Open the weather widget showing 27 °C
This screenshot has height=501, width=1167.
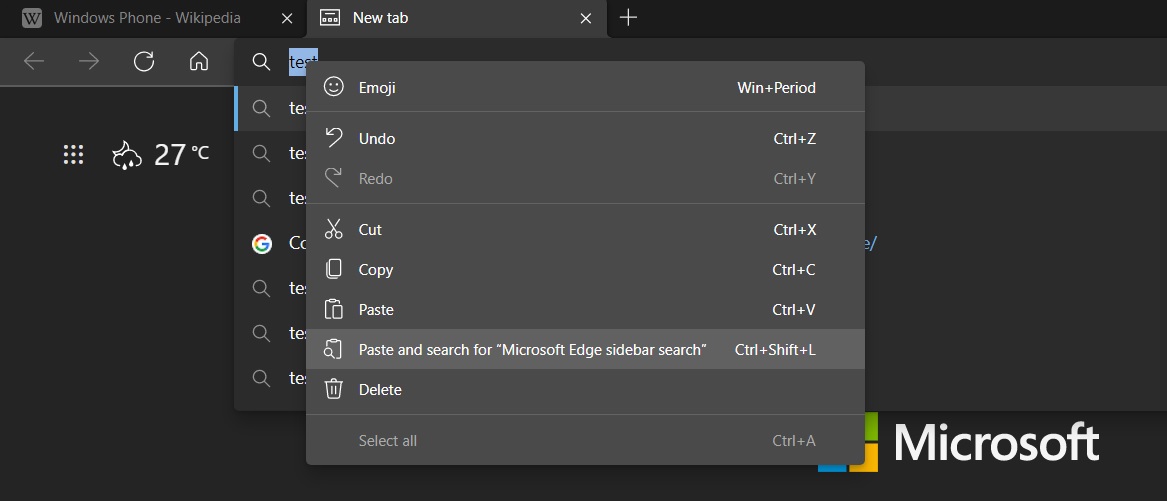161,154
